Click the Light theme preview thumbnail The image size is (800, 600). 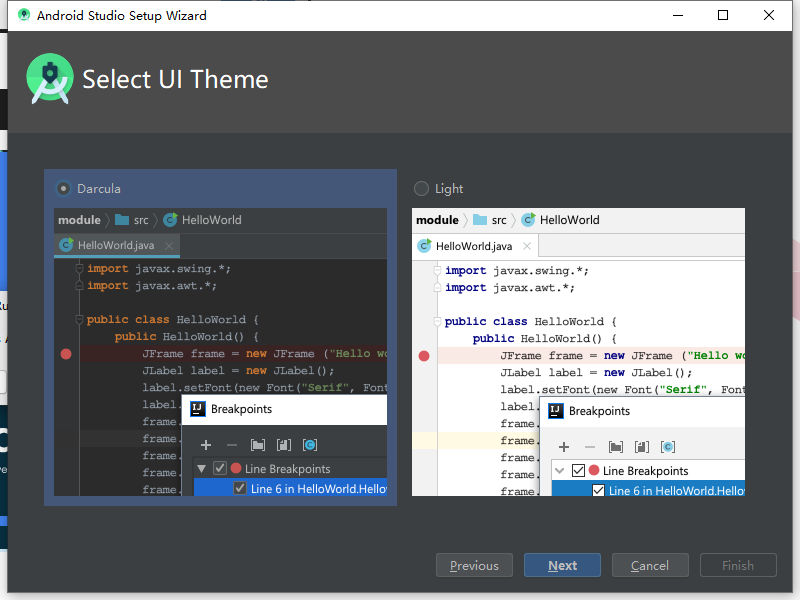click(578, 352)
